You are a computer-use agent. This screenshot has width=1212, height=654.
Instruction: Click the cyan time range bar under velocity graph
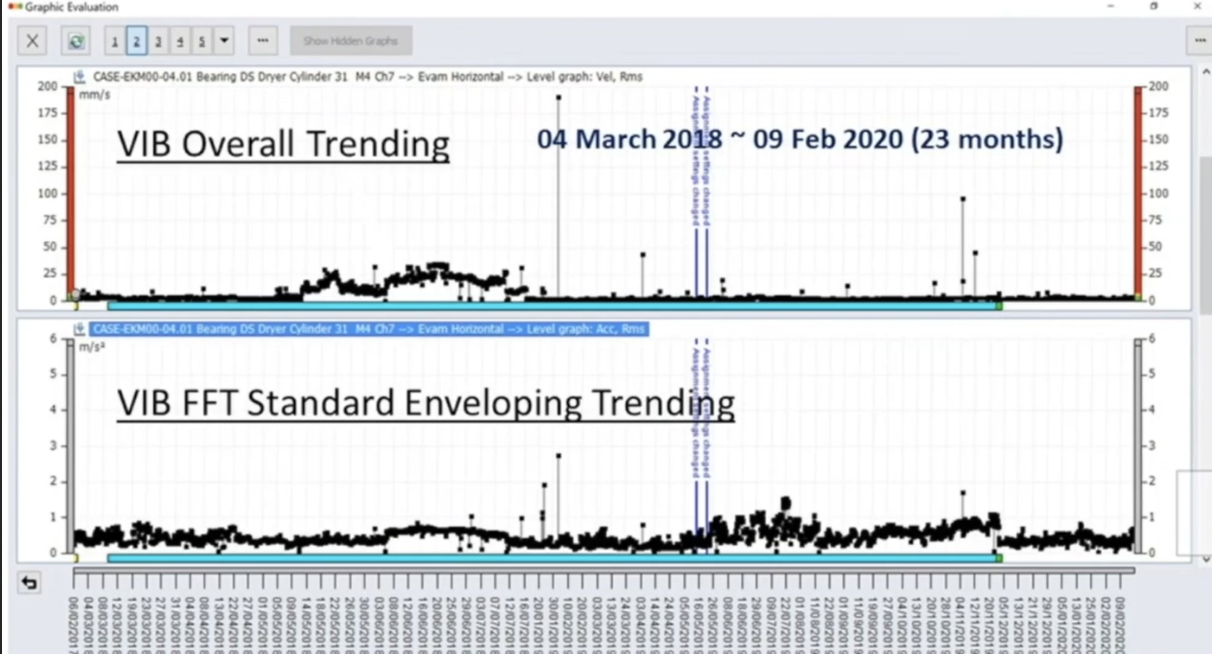tap(550, 305)
